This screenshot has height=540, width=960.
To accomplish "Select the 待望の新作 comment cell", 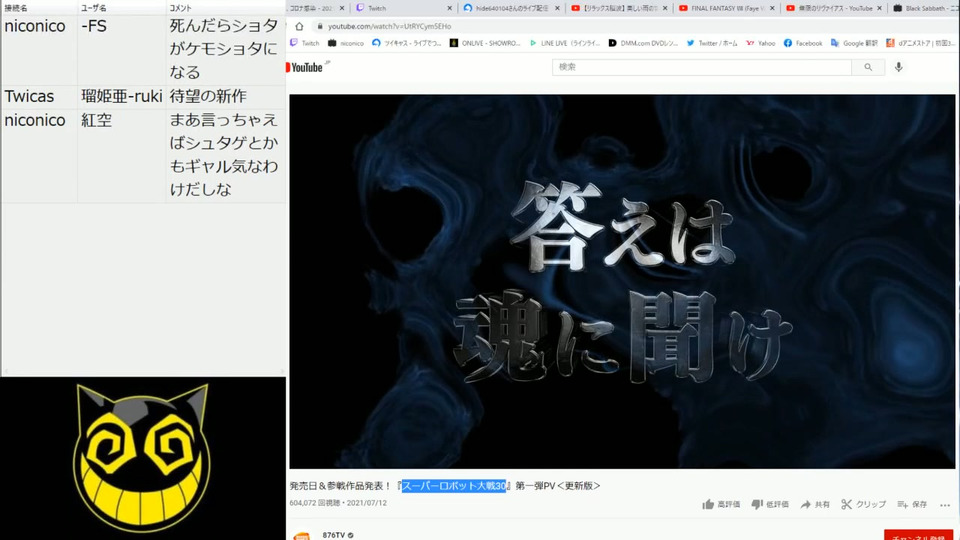I will pos(225,97).
